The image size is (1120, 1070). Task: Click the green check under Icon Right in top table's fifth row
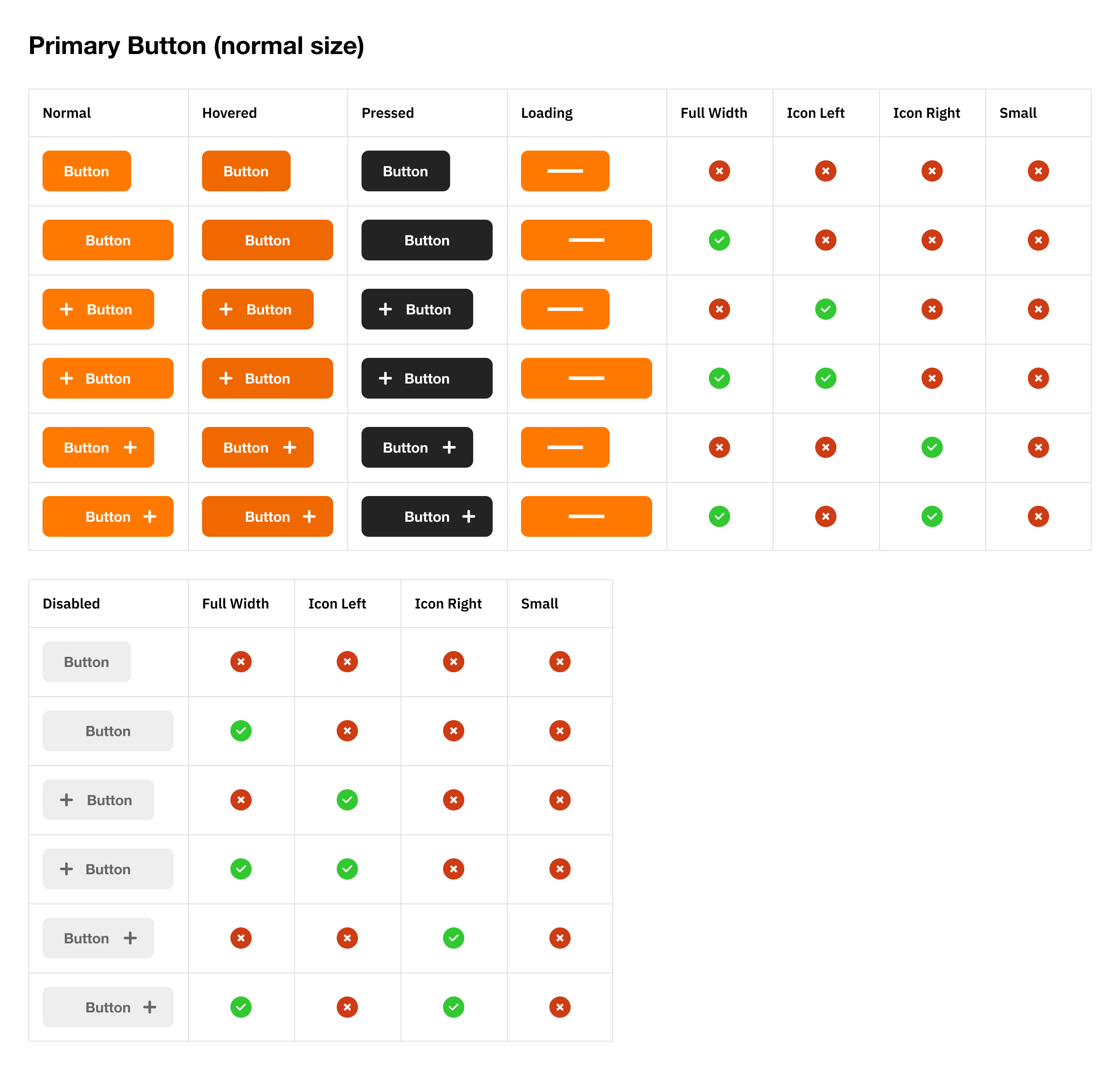[x=932, y=447]
